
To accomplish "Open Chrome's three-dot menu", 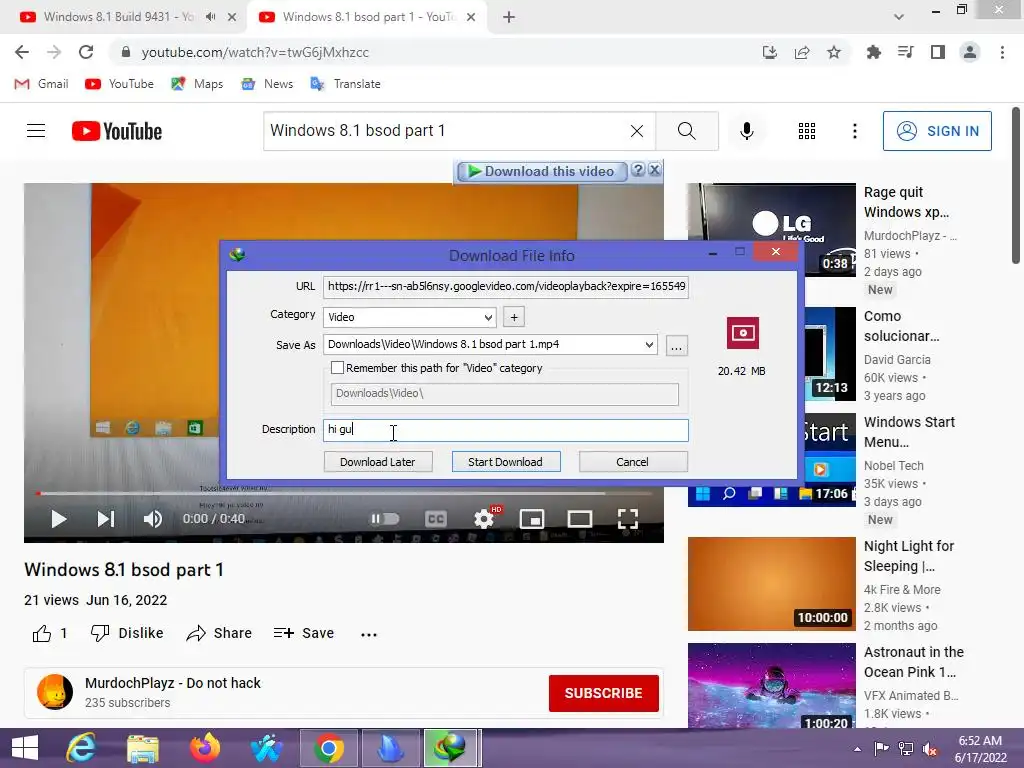I will point(1002,52).
